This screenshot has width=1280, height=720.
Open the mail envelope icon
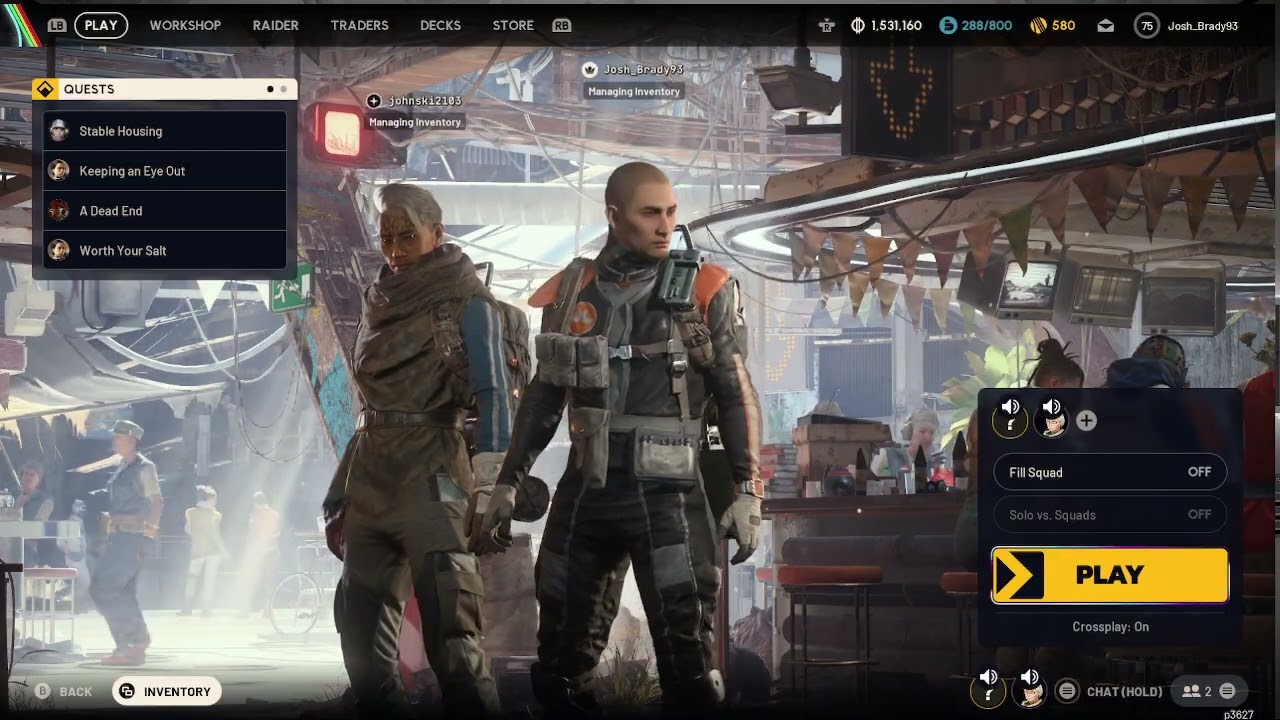[1105, 26]
